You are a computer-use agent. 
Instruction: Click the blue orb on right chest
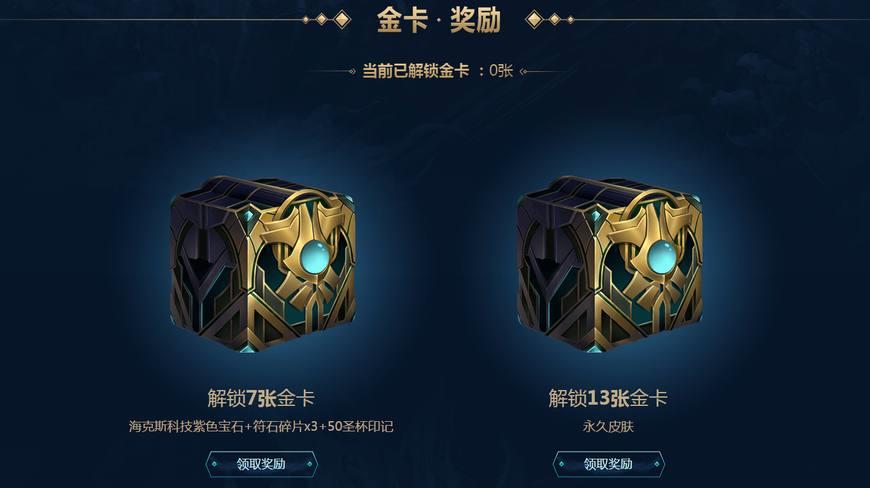pyautogui.click(x=660, y=256)
